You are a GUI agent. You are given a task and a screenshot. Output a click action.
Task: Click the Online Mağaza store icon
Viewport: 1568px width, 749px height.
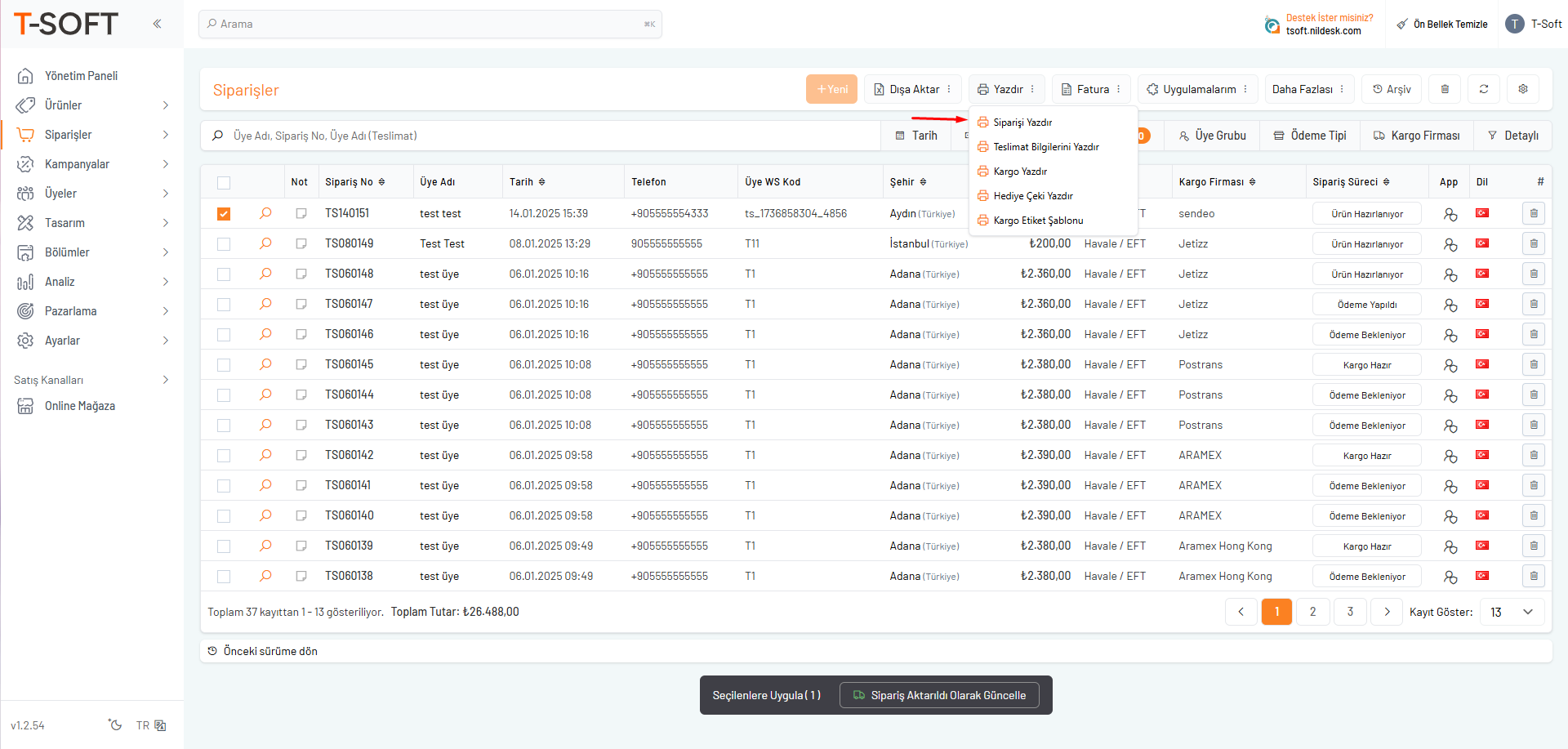tap(25, 406)
